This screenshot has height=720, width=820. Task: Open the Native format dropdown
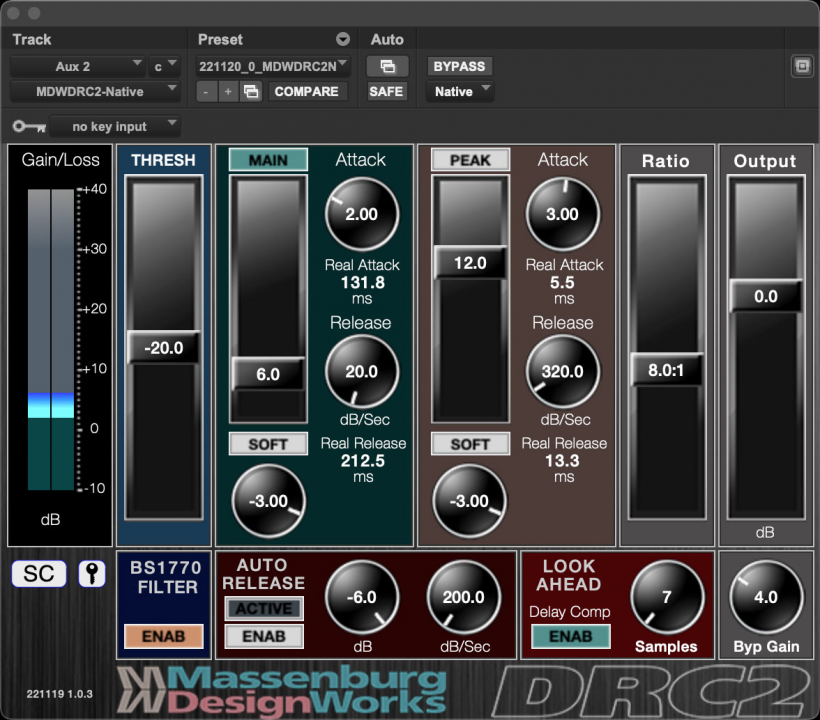(x=459, y=91)
